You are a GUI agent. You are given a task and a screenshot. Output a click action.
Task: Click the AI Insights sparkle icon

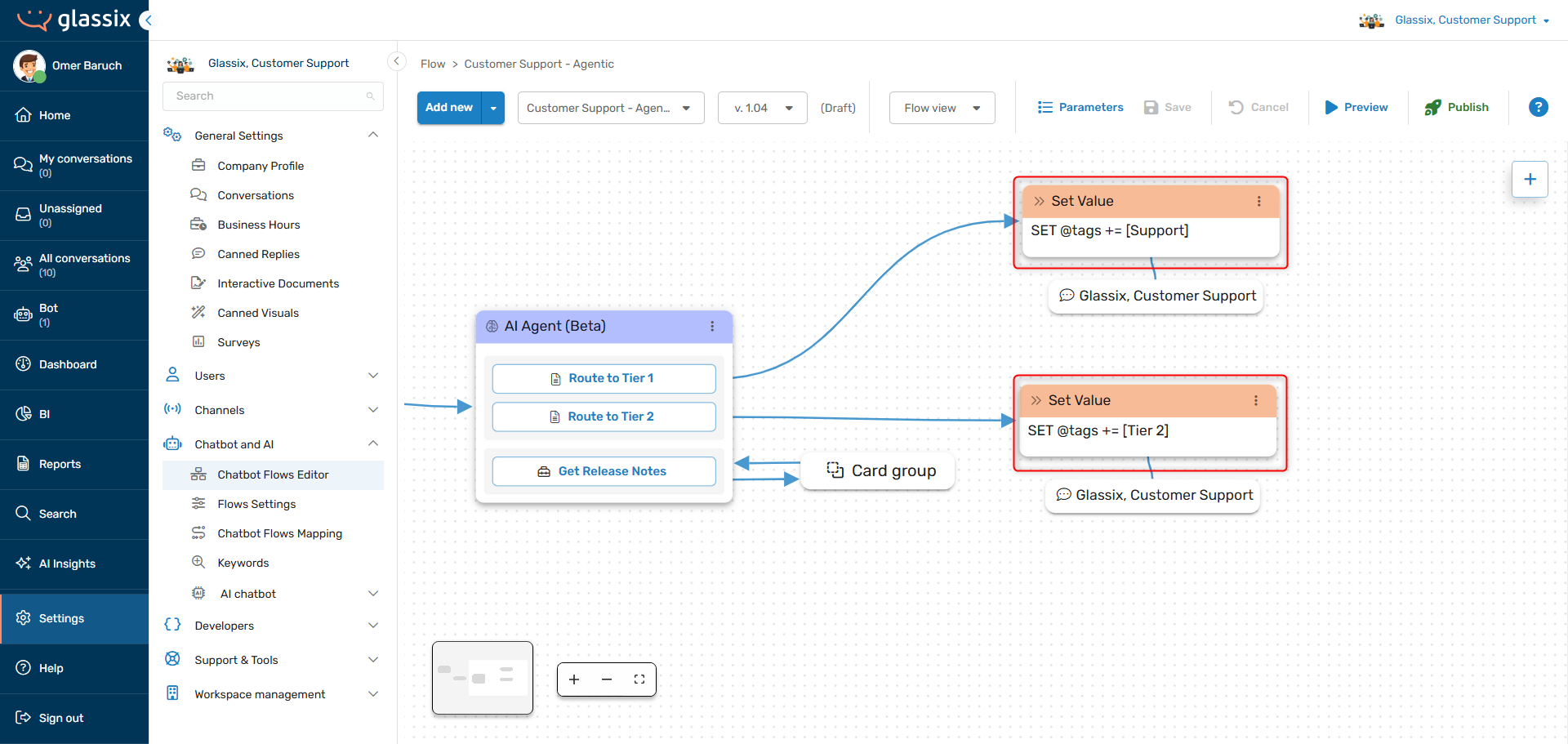click(x=24, y=564)
